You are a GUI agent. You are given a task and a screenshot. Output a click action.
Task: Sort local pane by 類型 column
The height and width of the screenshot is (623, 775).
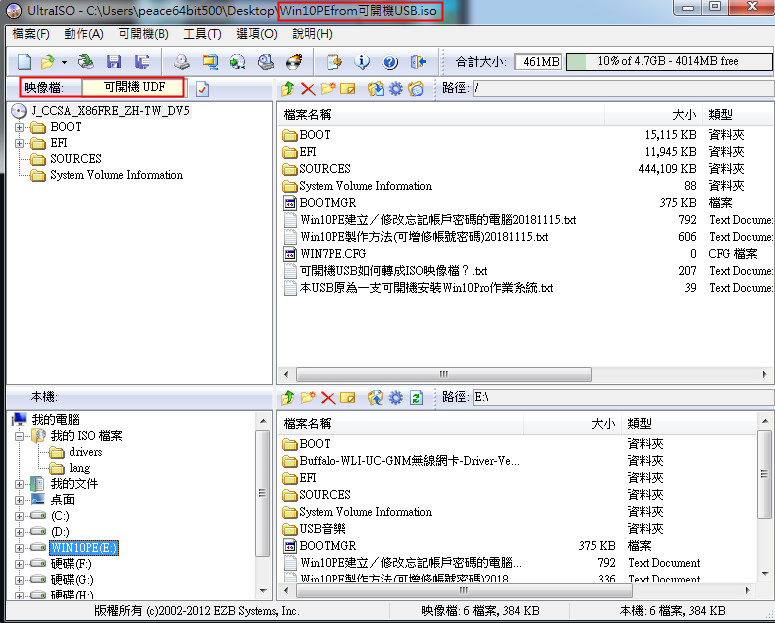pos(689,423)
